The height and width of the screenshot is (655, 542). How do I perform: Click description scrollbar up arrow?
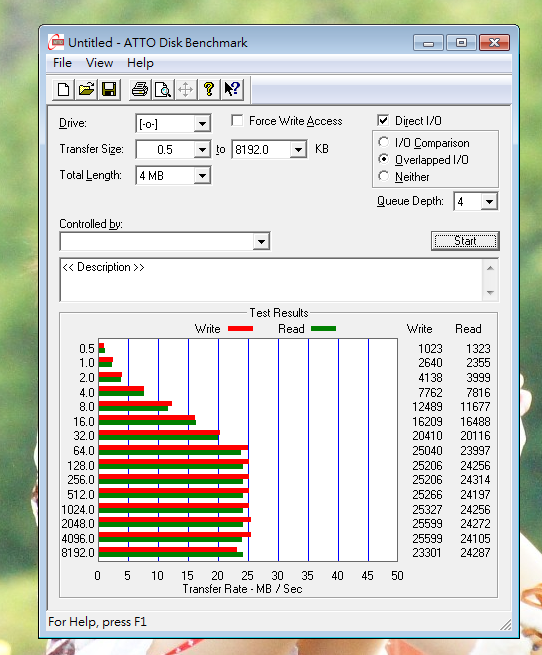pyautogui.click(x=490, y=268)
